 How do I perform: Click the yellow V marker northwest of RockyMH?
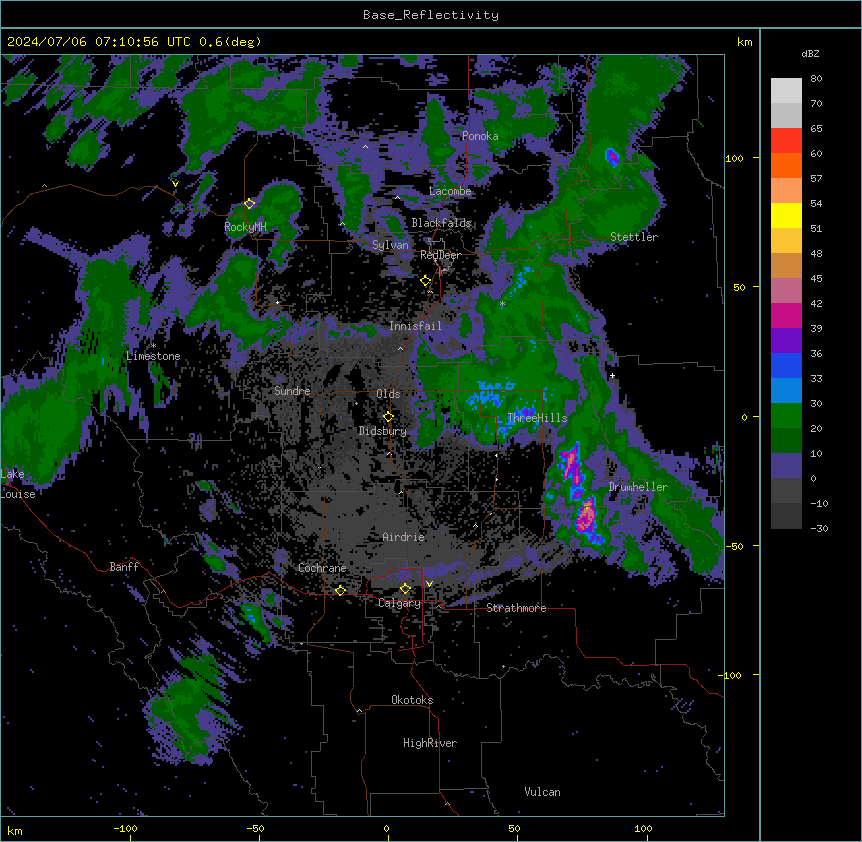coord(175,184)
